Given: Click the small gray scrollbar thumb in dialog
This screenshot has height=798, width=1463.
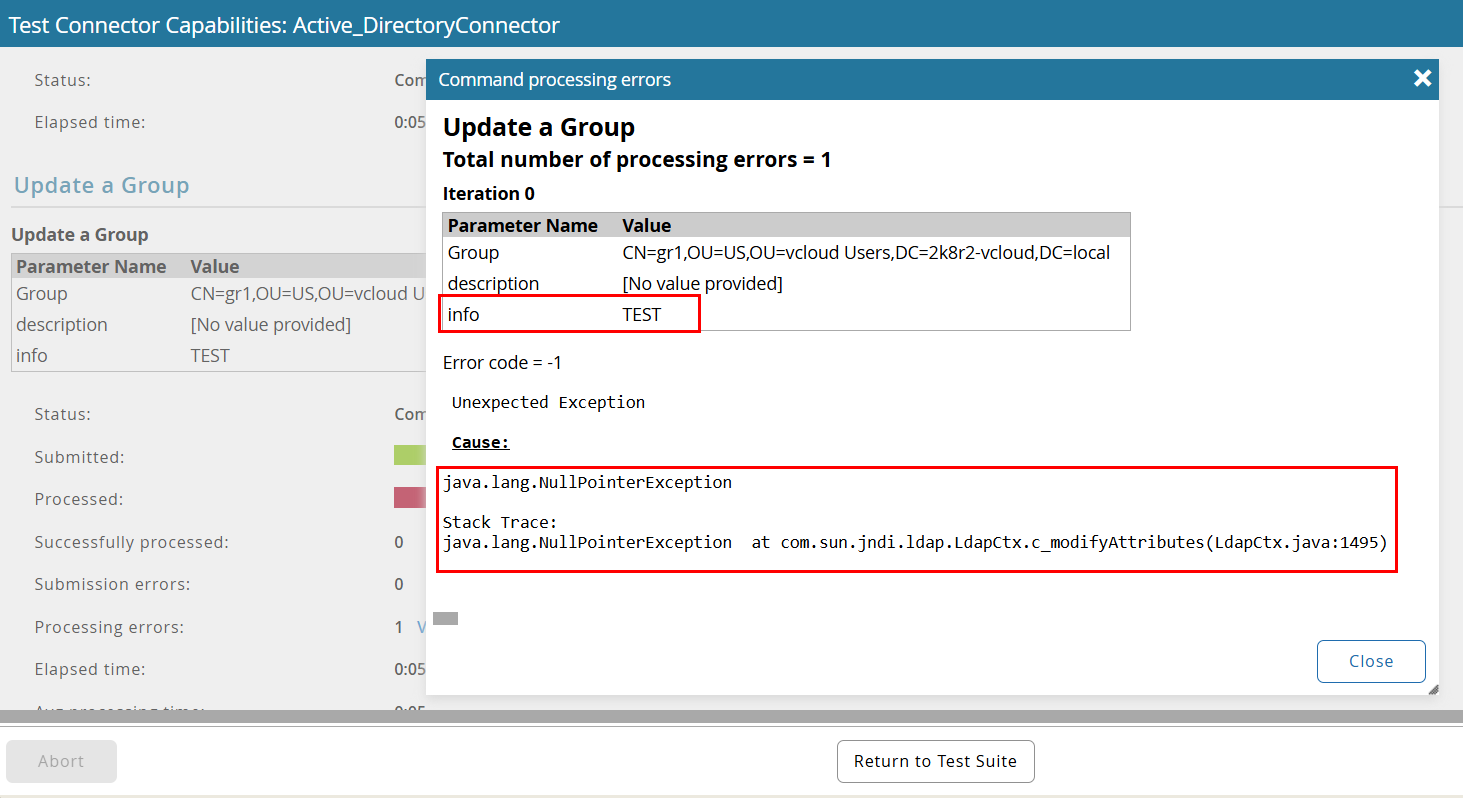Looking at the screenshot, I should tap(445, 619).
